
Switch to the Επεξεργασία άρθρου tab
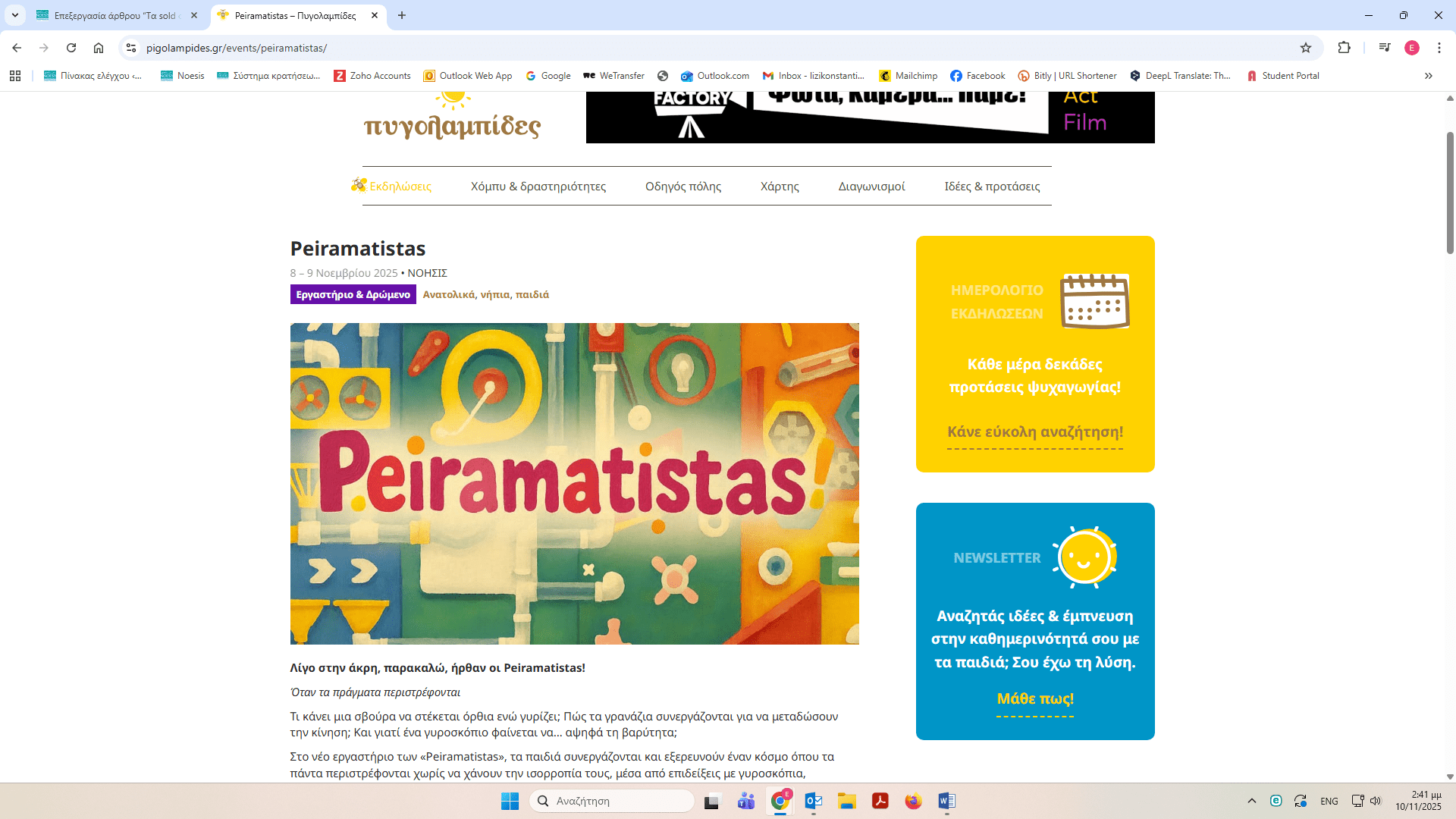(x=114, y=15)
